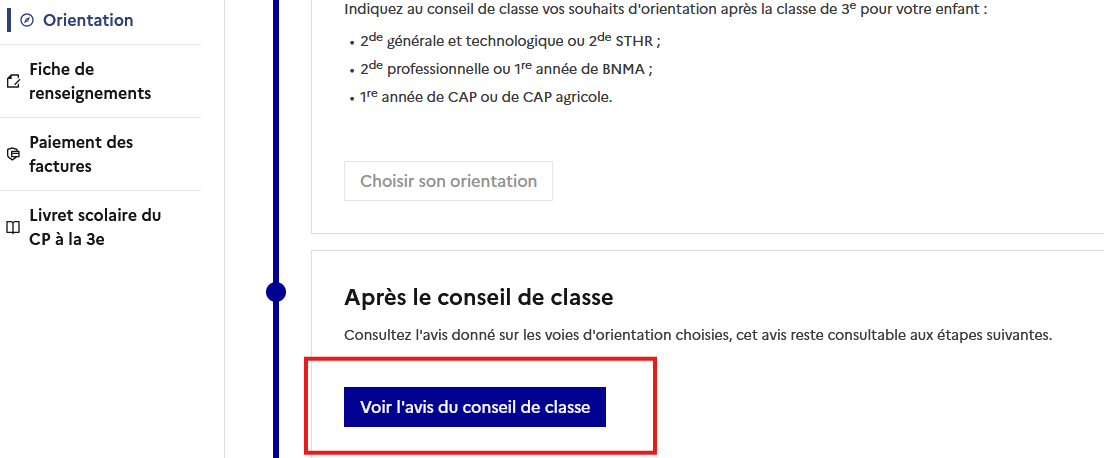Click the round timeline step marker
This screenshot has height=458, width=1104.
[276, 292]
